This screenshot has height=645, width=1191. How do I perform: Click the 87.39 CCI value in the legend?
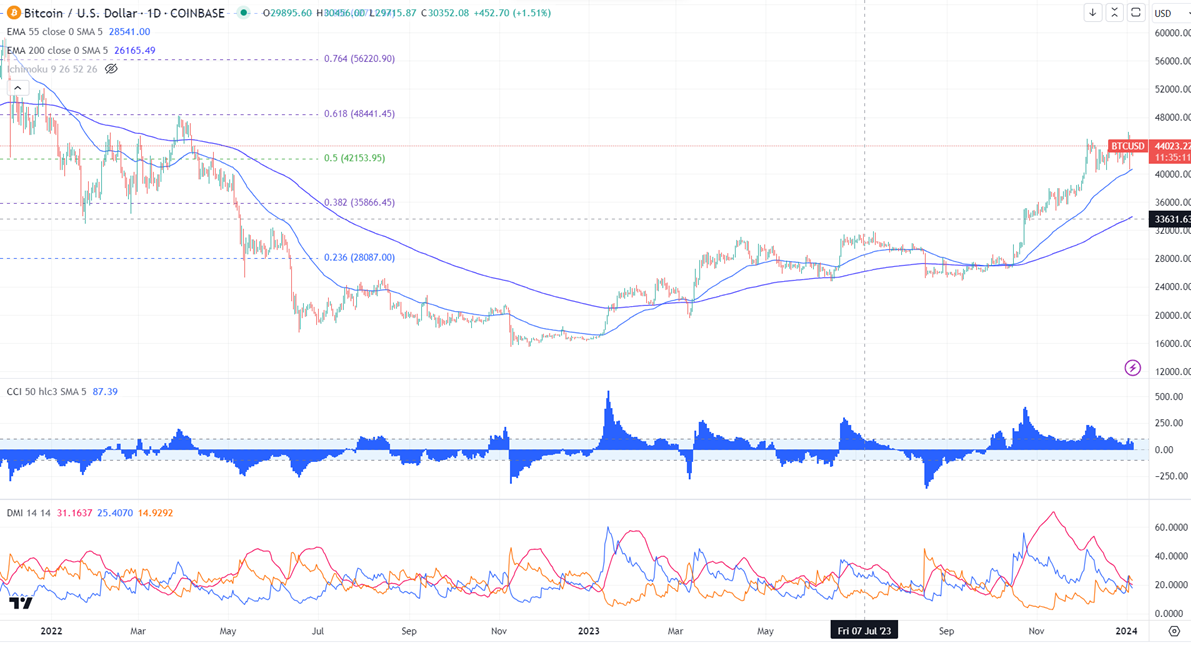click(105, 392)
